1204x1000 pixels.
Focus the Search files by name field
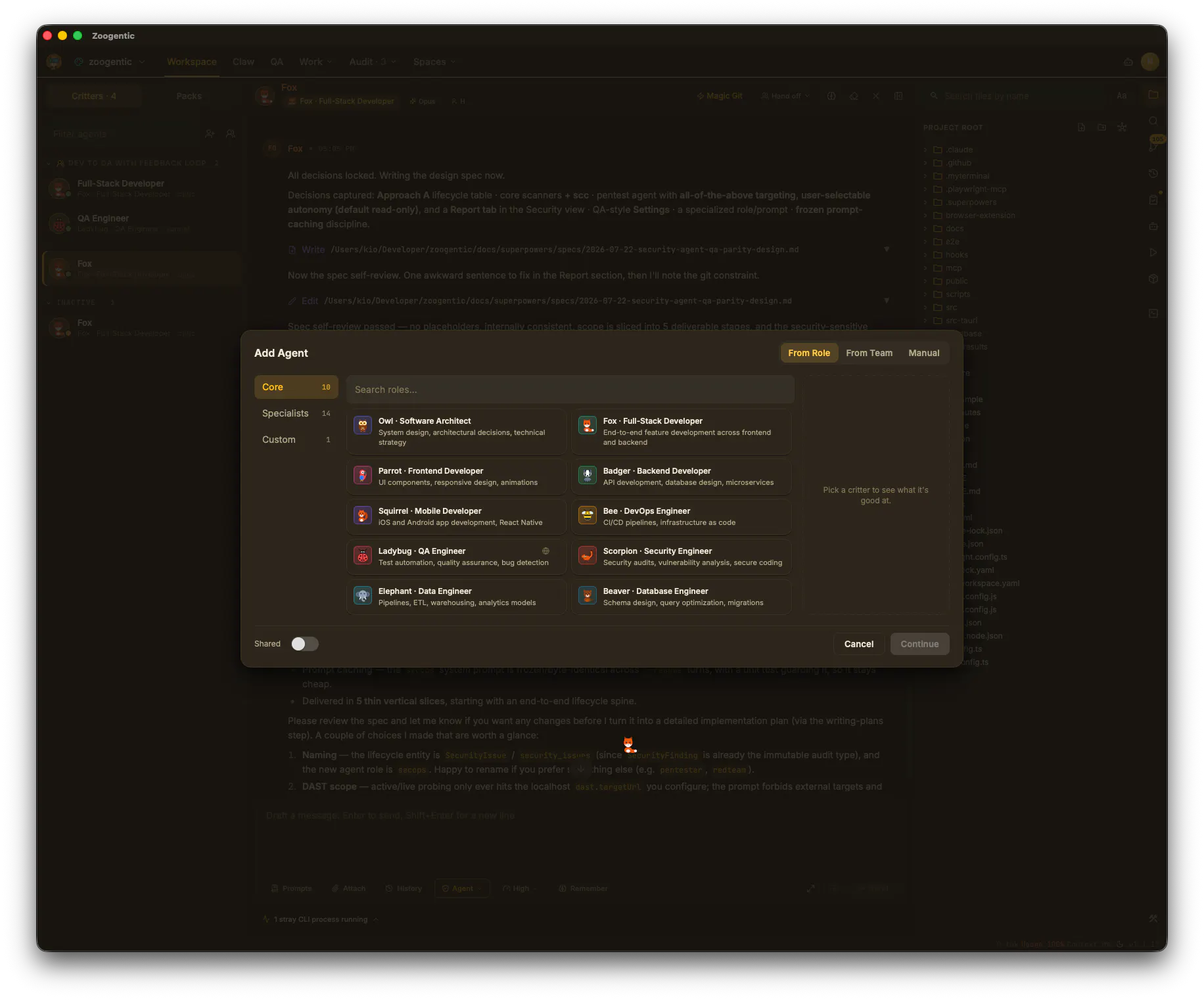[x=1018, y=96]
